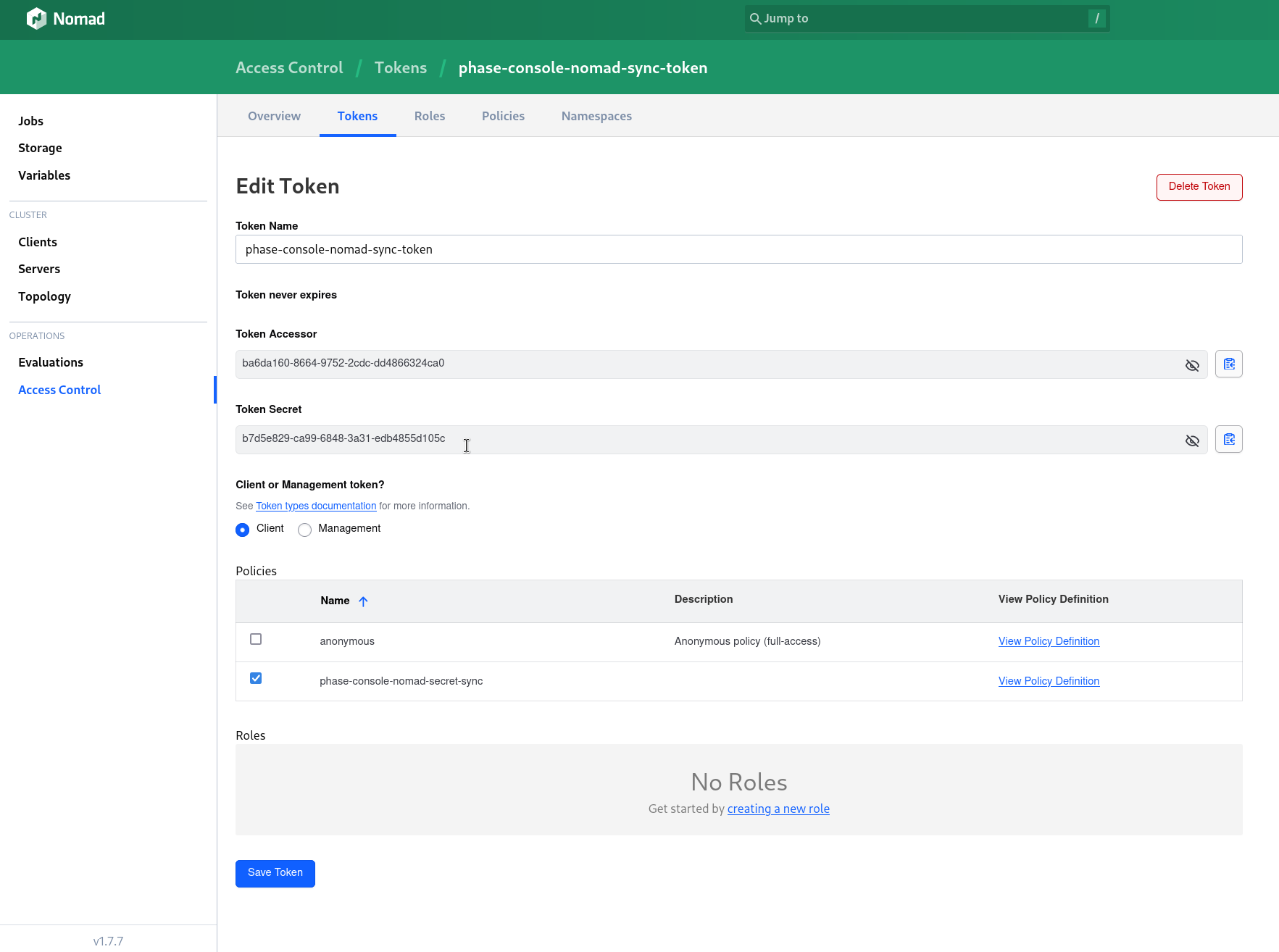This screenshot has width=1279, height=952.
Task: Open Variables in the sidebar
Action: pos(44,175)
